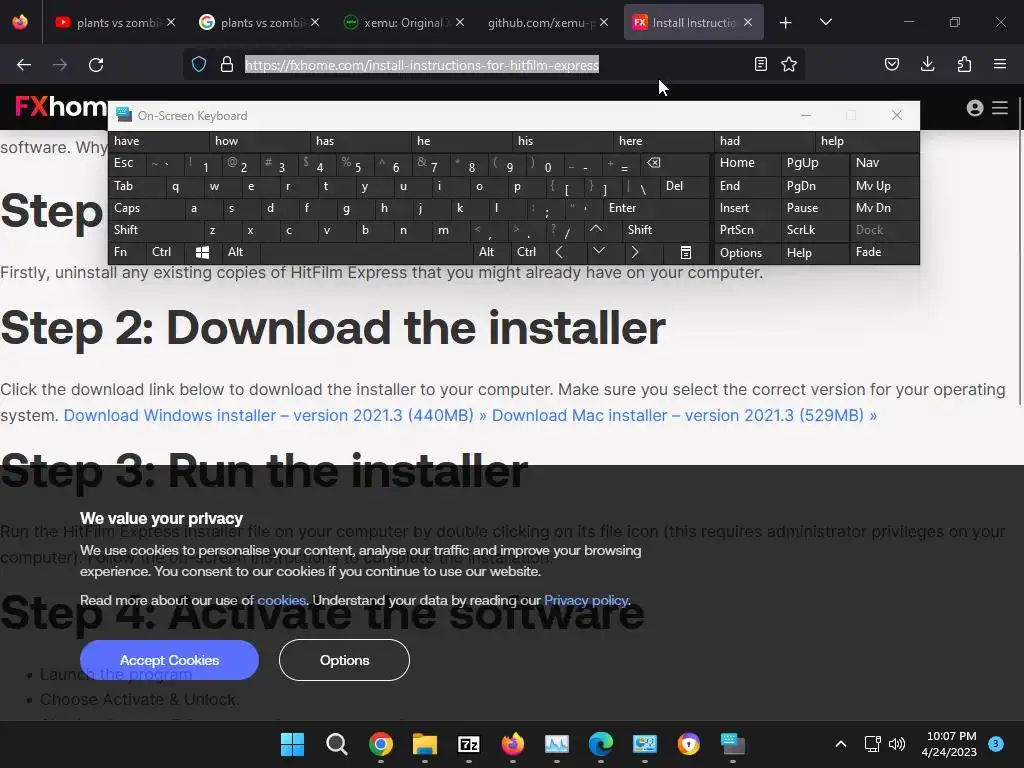Toggle the ScrLk key
This screenshot has height=768, width=1024.
point(814,230)
